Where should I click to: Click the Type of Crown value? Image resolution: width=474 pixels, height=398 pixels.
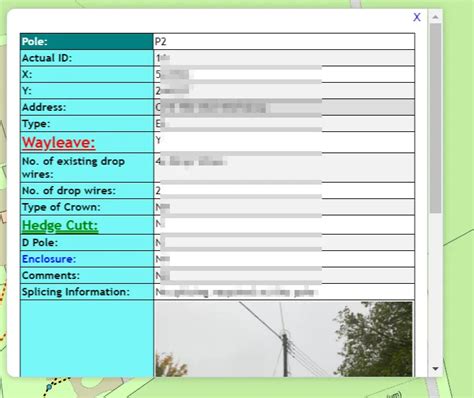[x=284, y=207]
